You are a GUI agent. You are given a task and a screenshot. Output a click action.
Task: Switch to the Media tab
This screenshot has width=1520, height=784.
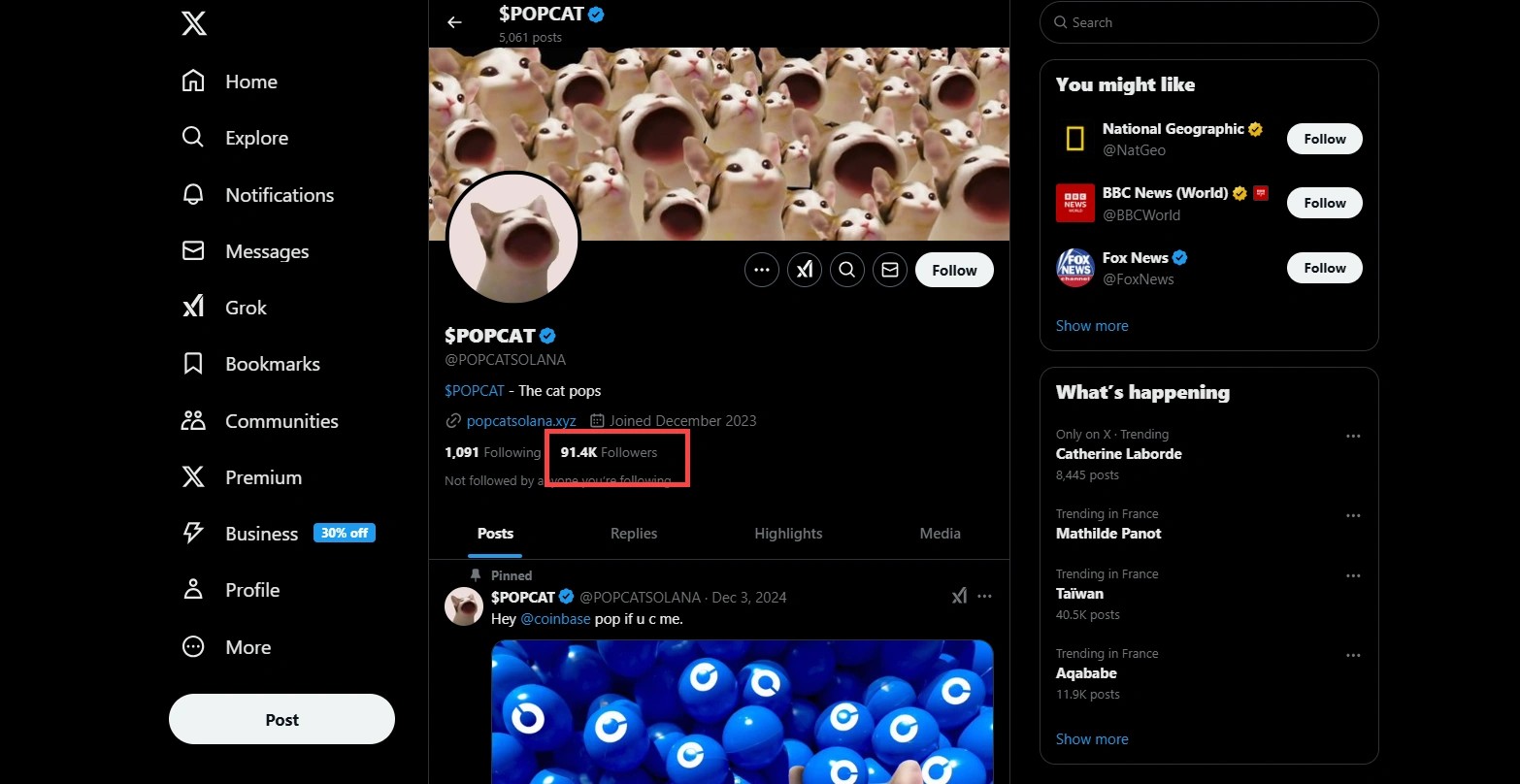point(941,534)
